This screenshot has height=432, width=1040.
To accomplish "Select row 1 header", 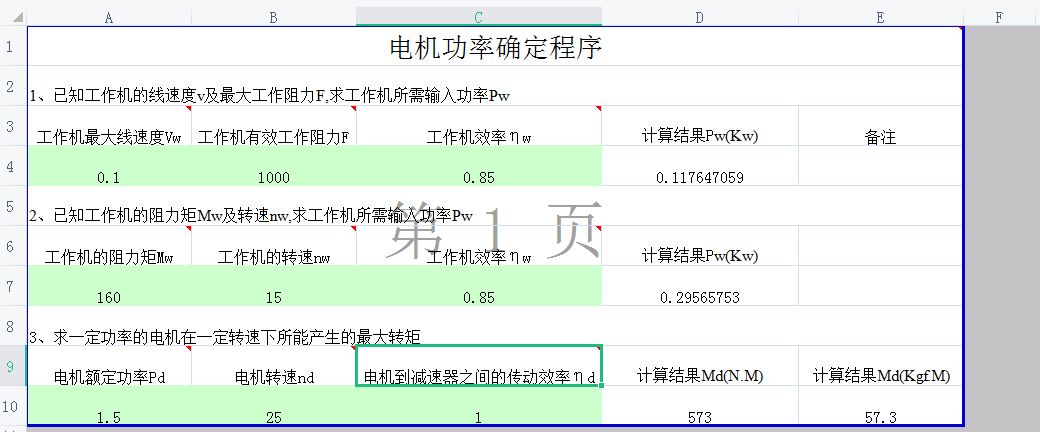I will coord(13,46).
